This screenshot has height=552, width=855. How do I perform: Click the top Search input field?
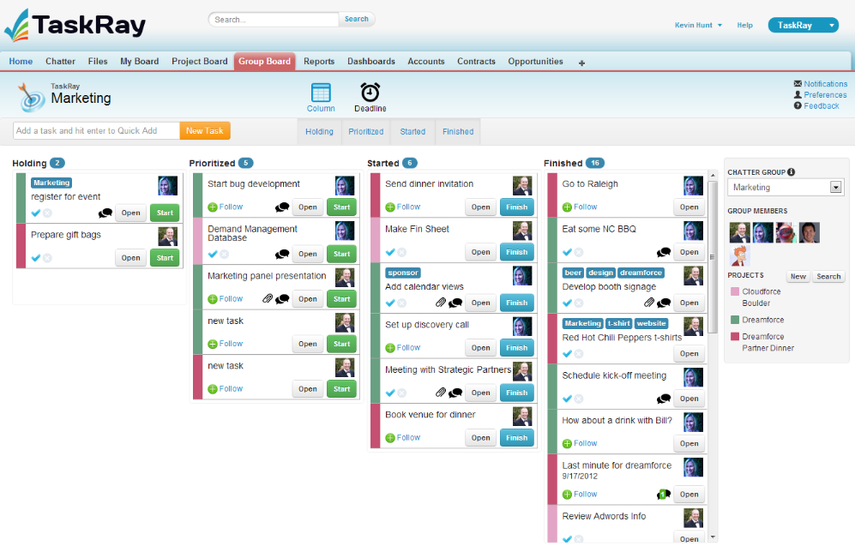274,19
